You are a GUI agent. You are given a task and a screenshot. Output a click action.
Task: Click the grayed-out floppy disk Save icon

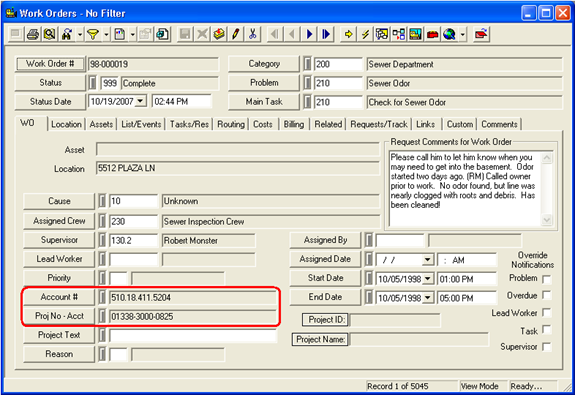click(x=185, y=35)
